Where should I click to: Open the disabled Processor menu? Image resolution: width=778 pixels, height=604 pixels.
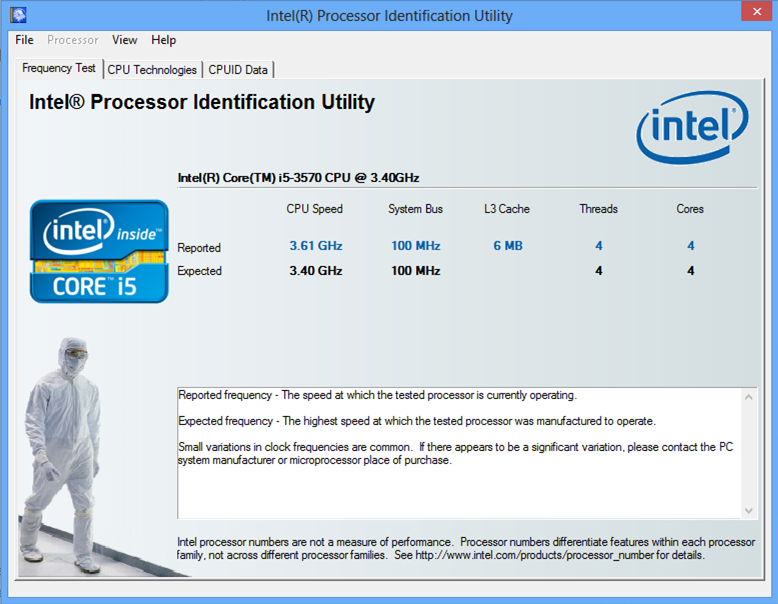[x=73, y=40]
